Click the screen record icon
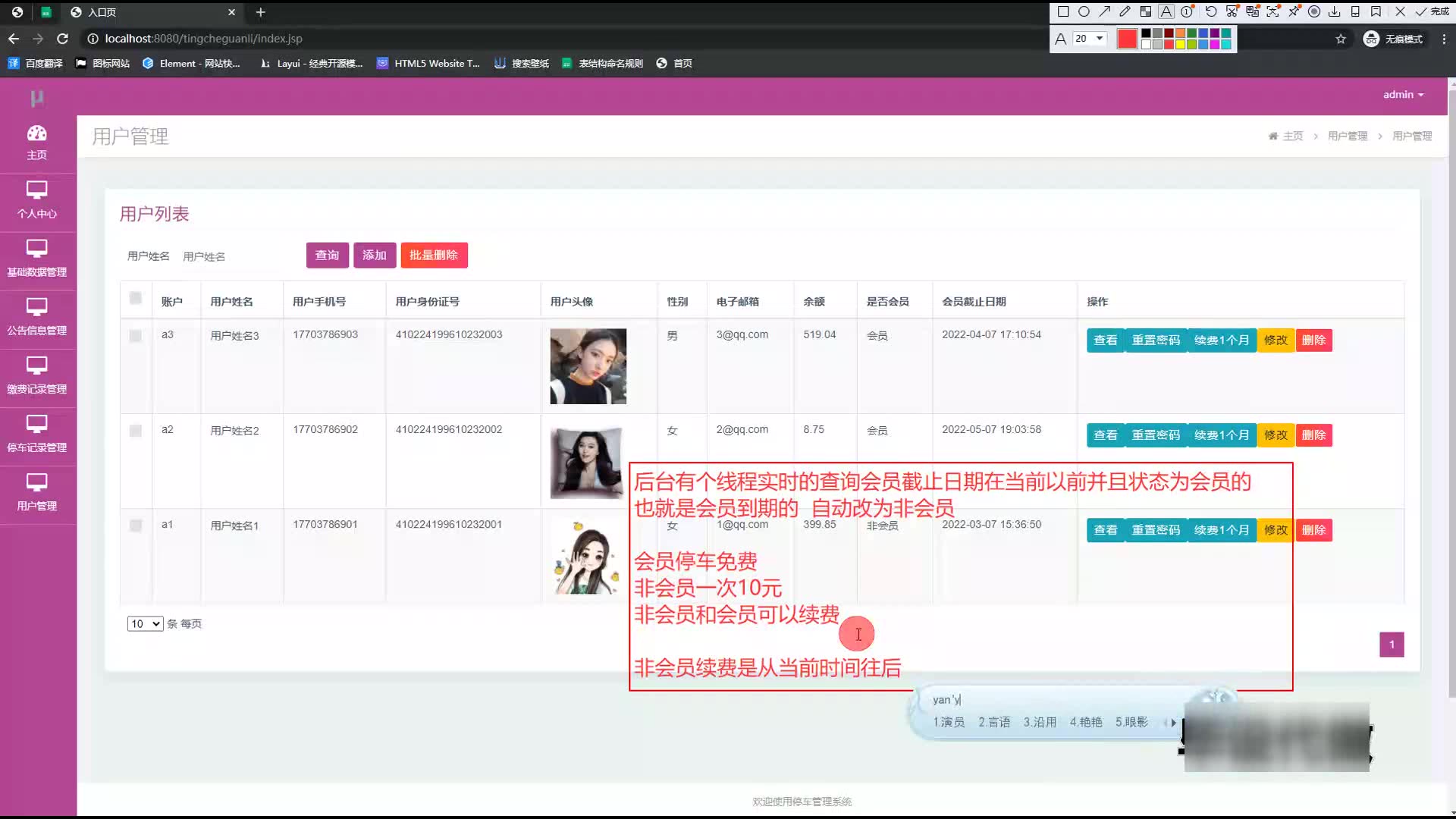This screenshot has width=1456, height=819. tap(1314, 11)
